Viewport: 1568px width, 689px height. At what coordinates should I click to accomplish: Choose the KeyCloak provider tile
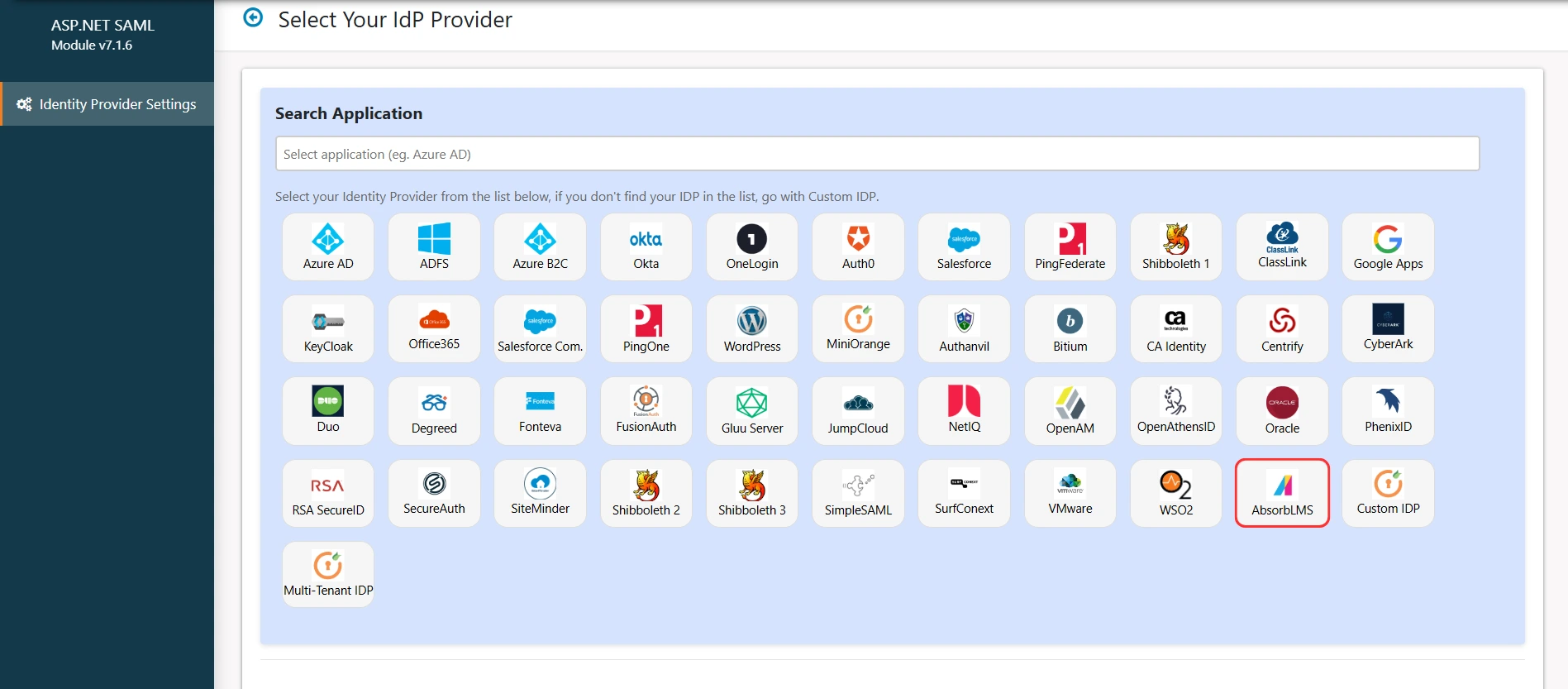328,328
